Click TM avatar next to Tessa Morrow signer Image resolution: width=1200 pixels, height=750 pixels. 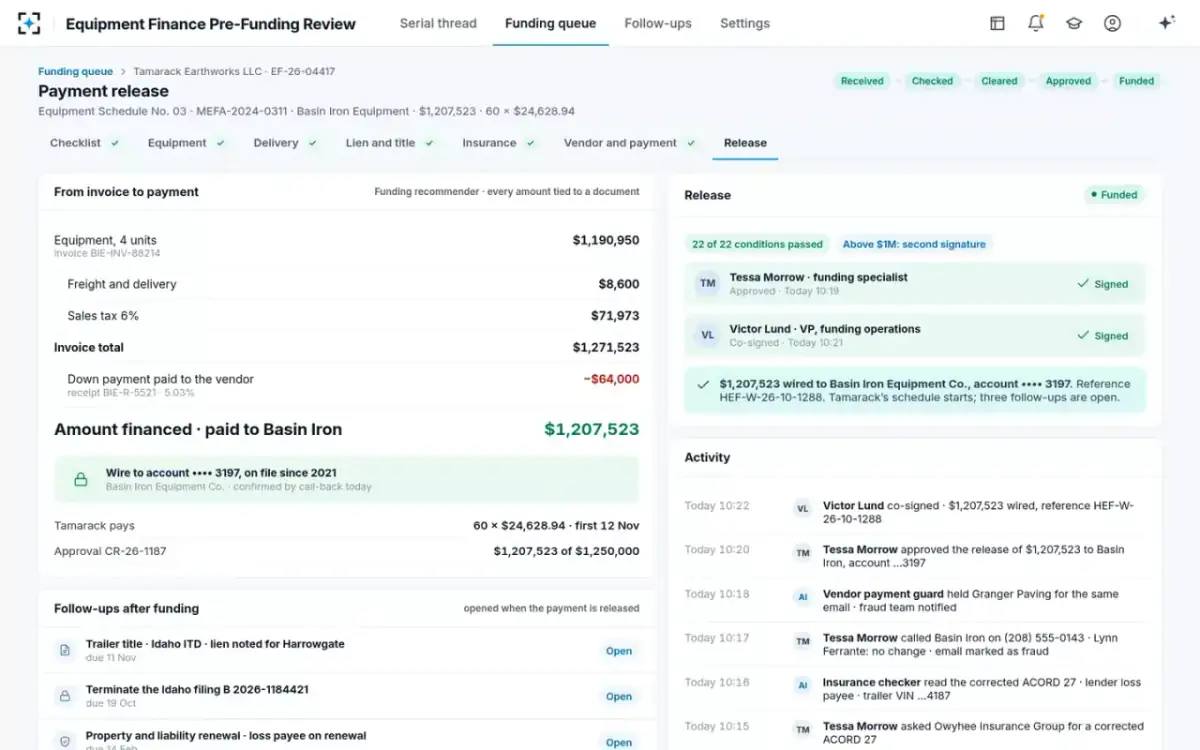pos(708,284)
